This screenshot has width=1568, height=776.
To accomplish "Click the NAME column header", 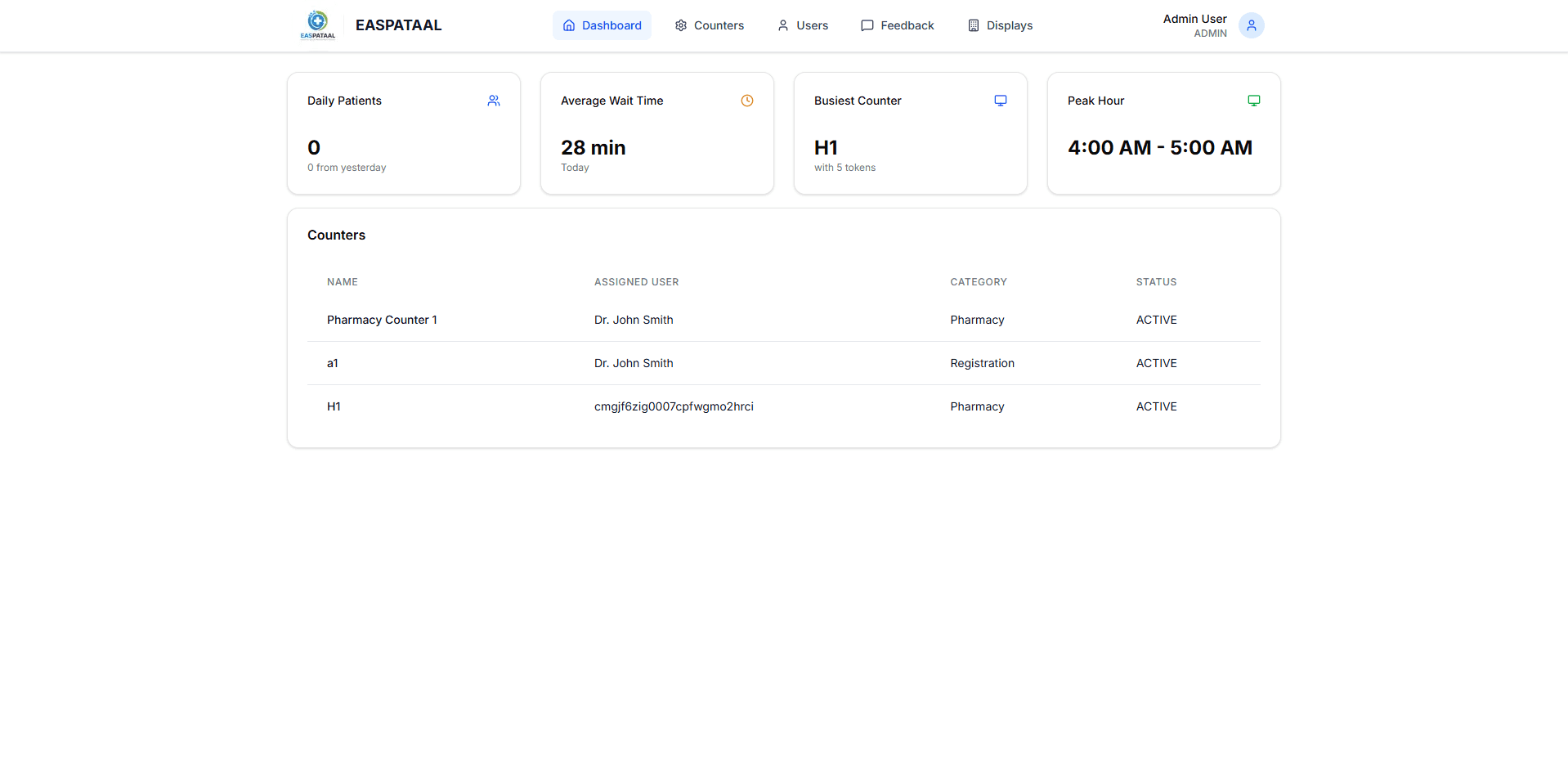I will (x=342, y=282).
